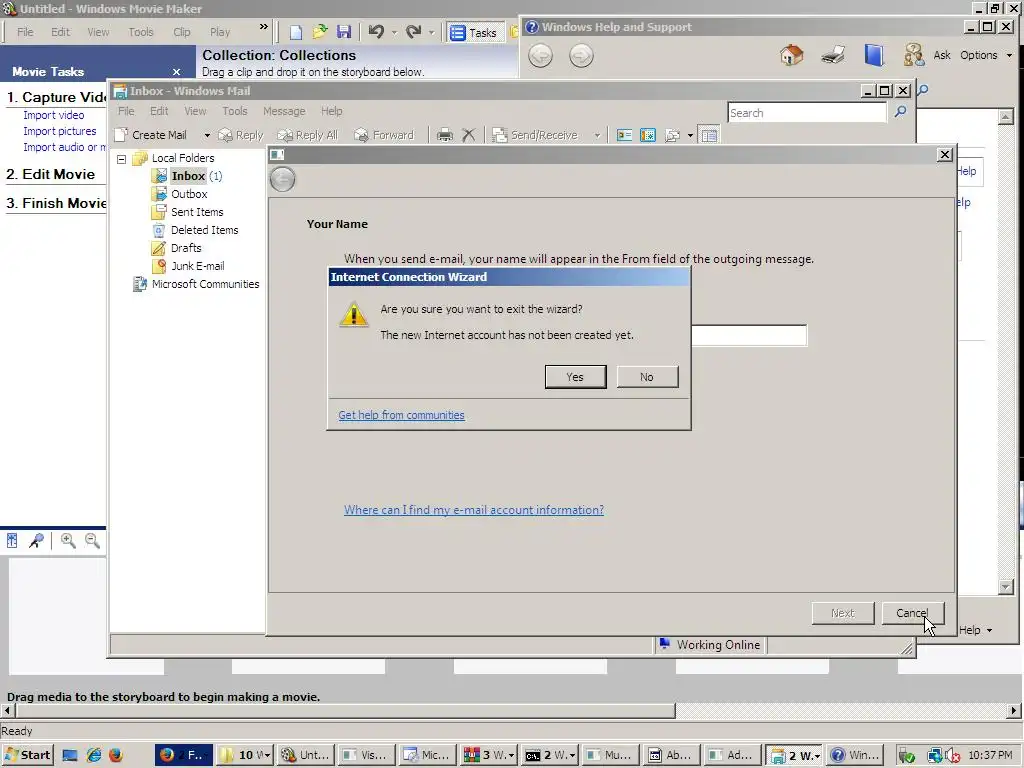Click the Zoom Timeline Out magnifier icon
This screenshot has height=768, width=1024.
(92, 541)
